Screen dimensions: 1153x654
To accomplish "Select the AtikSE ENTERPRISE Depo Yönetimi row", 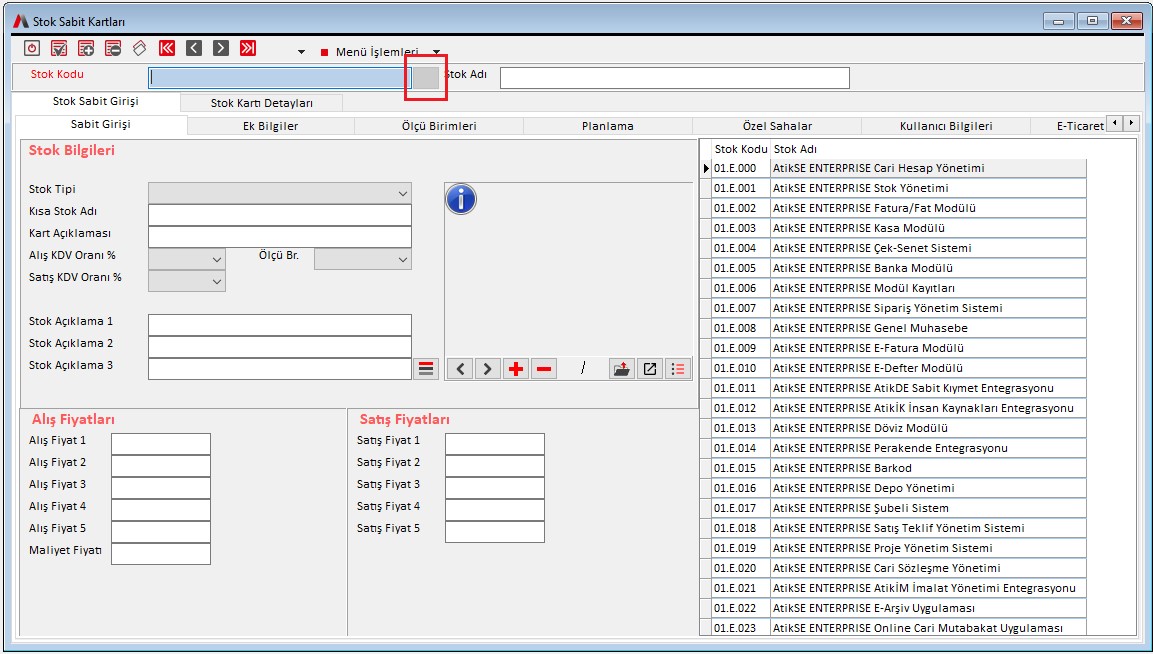I will coord(899,488).
